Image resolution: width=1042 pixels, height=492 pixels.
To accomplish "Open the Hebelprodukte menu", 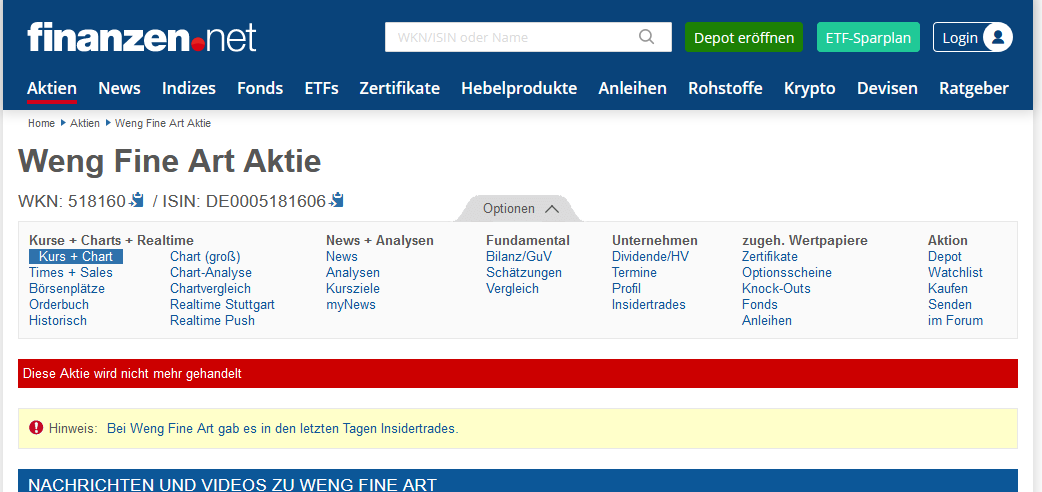I will [519, 88].
